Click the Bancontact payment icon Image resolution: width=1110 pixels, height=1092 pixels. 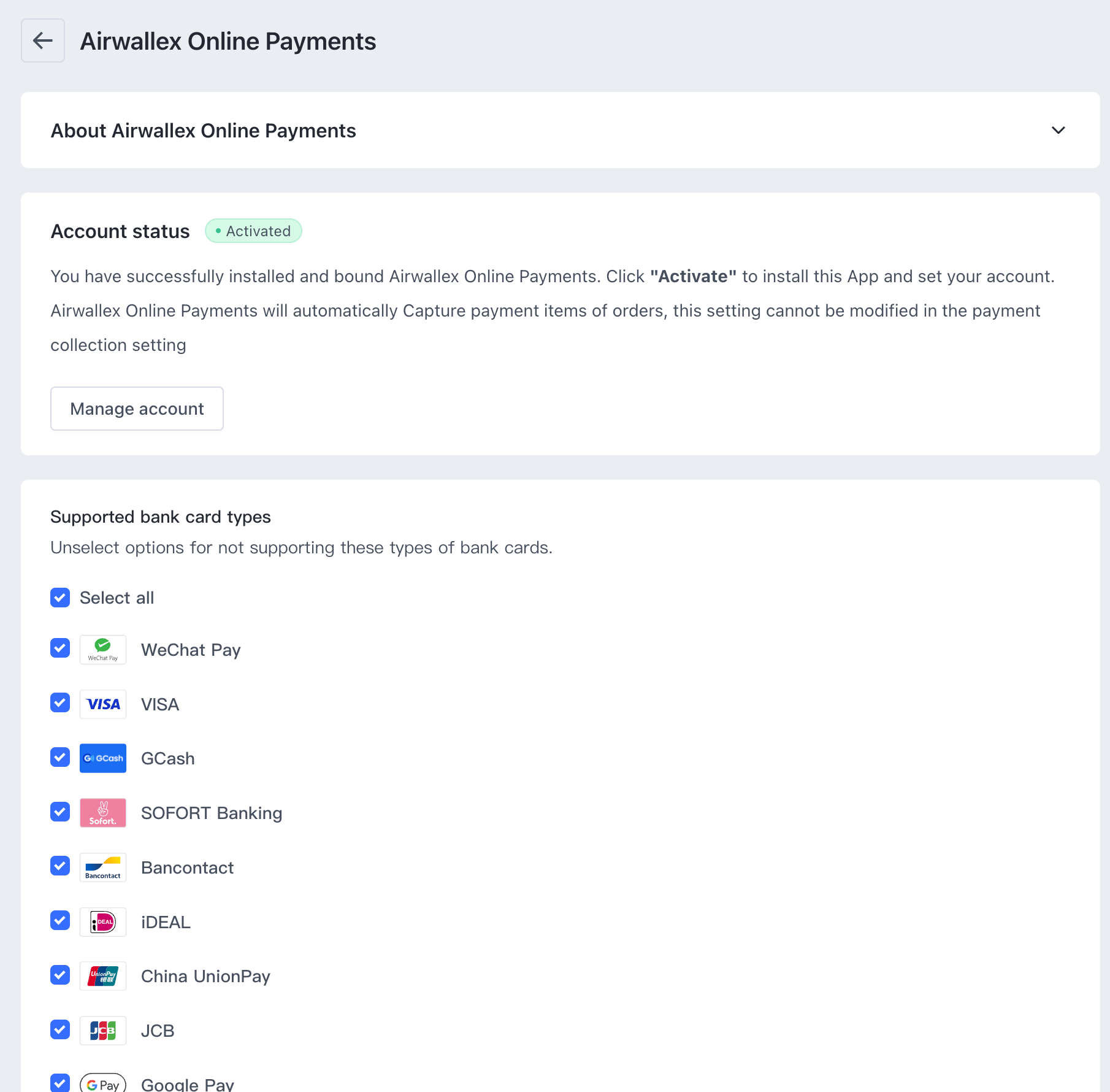point(102,867)
